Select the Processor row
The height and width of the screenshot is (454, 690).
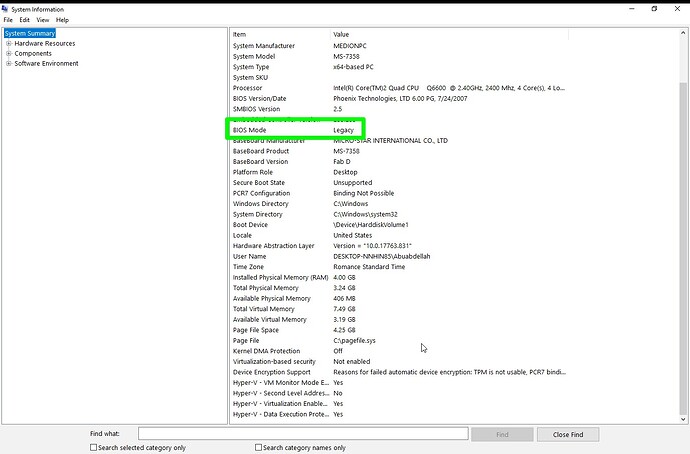400,88
